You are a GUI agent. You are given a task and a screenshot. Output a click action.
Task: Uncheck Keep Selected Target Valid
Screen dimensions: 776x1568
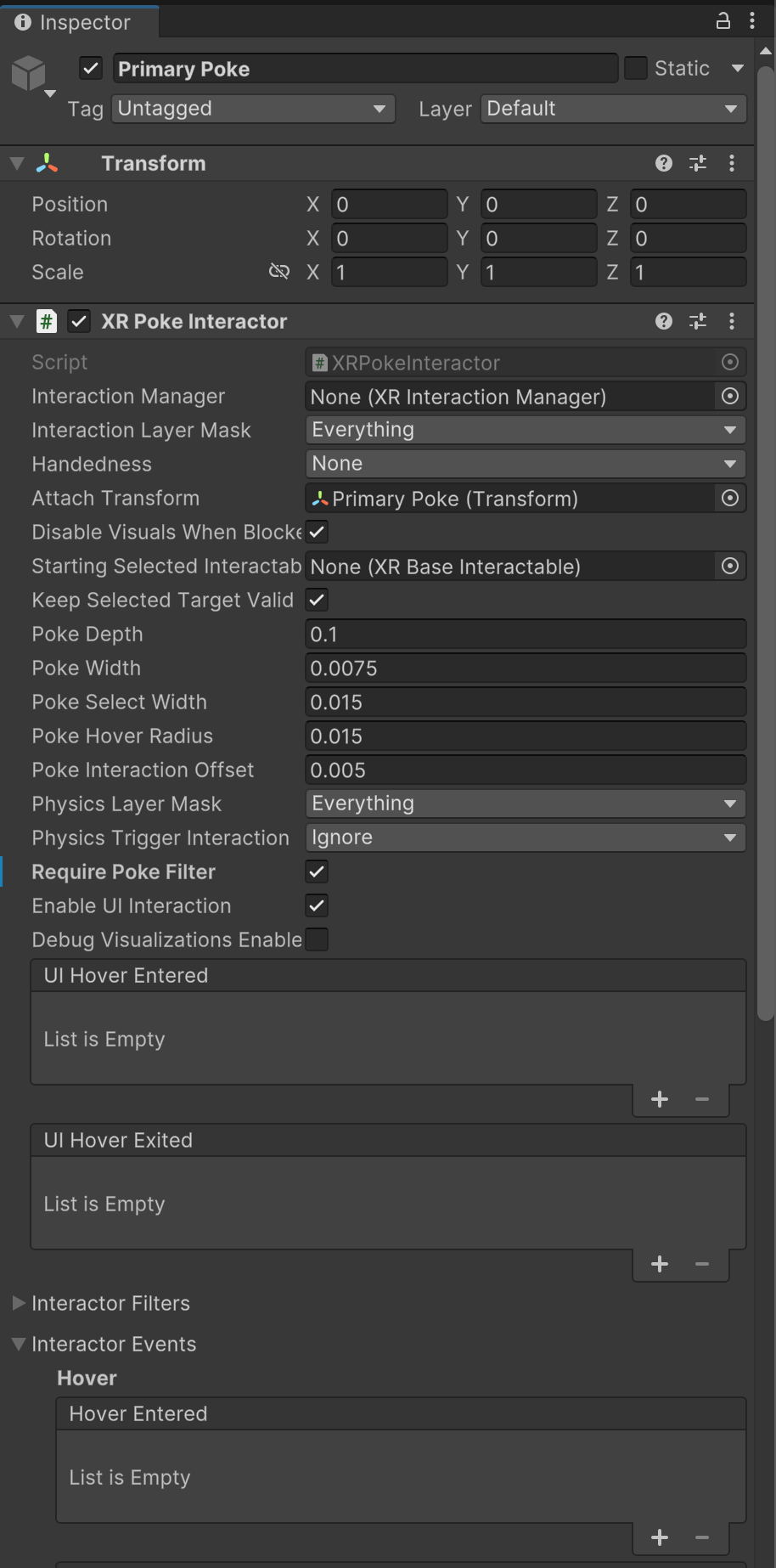pos(317,600)
